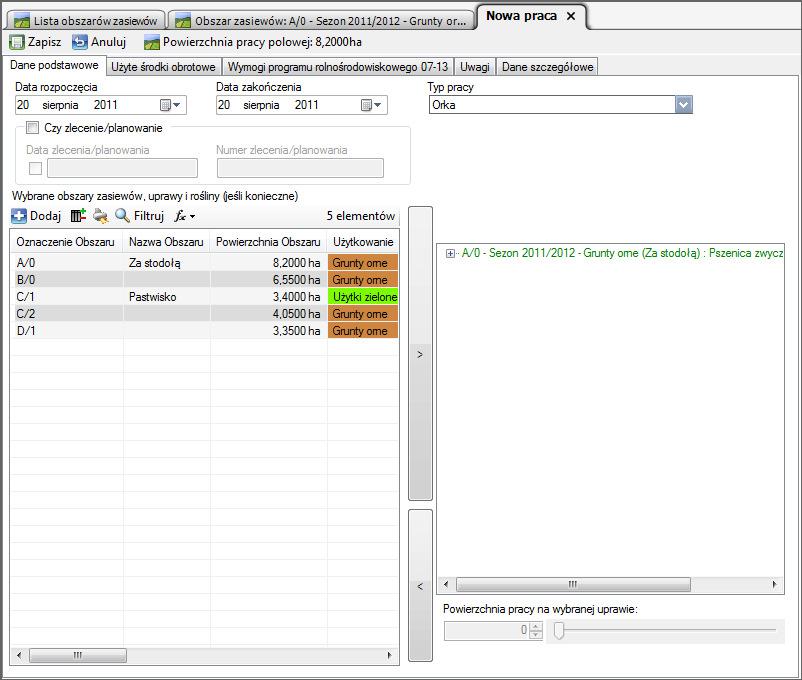Click tree panel scrollbar right arrow
This screenshot has height=680, width=802.
774,584
